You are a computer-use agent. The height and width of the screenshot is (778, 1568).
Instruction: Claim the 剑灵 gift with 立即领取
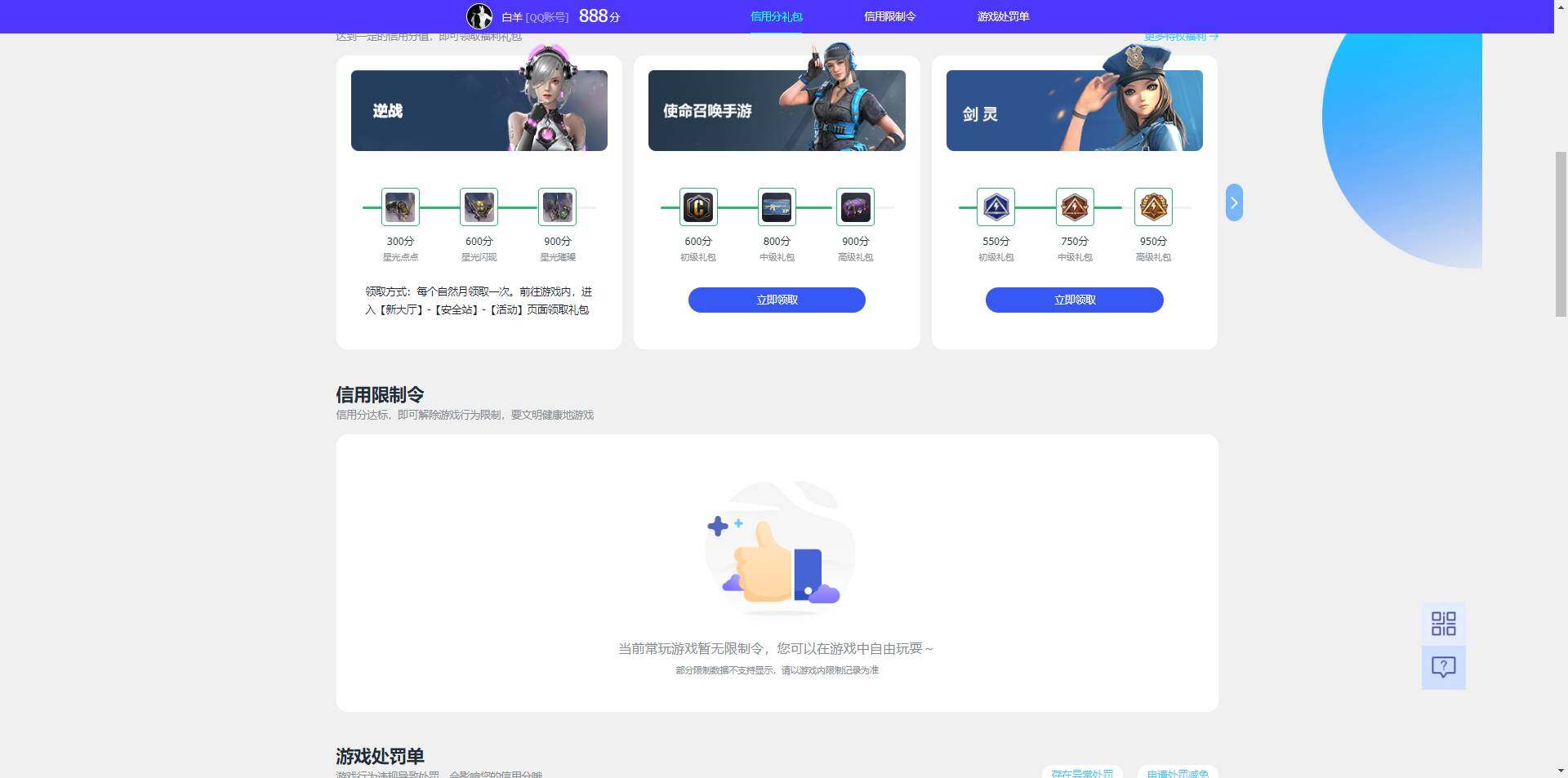1075,300
